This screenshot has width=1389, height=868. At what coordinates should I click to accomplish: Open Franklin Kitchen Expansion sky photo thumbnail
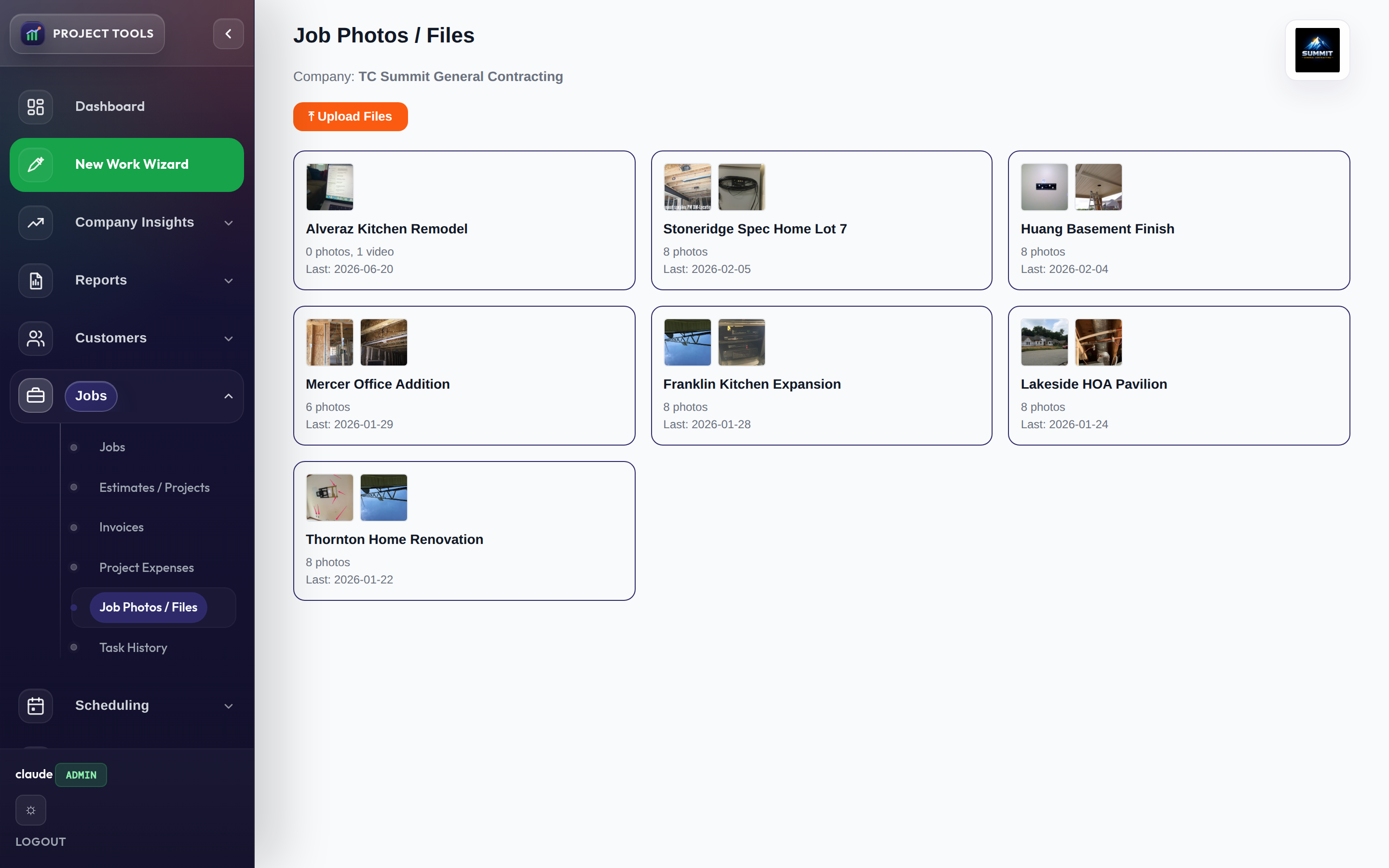click(x=687, y=342)
